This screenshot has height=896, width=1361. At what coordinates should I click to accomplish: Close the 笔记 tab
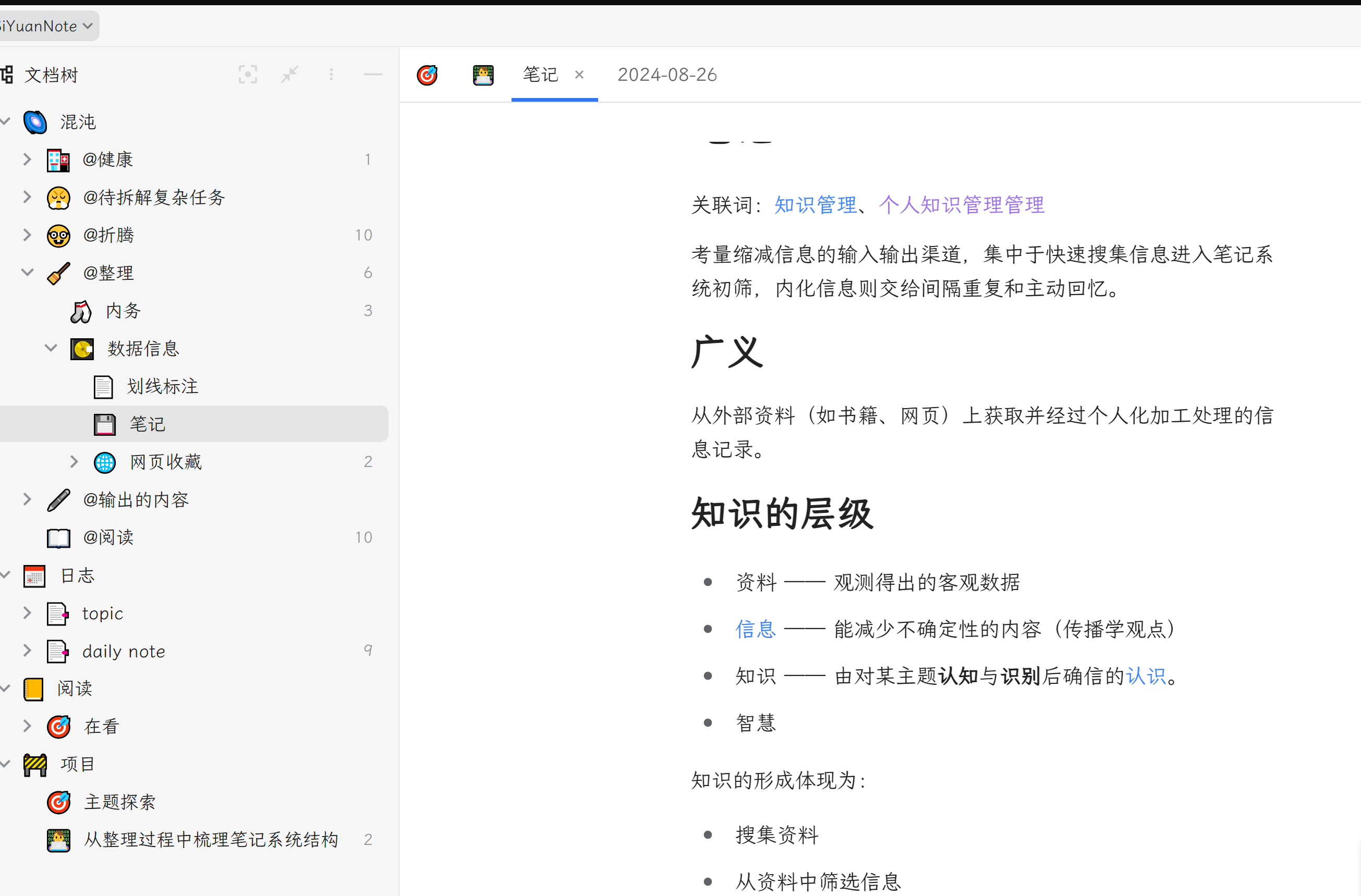(579, 75)
